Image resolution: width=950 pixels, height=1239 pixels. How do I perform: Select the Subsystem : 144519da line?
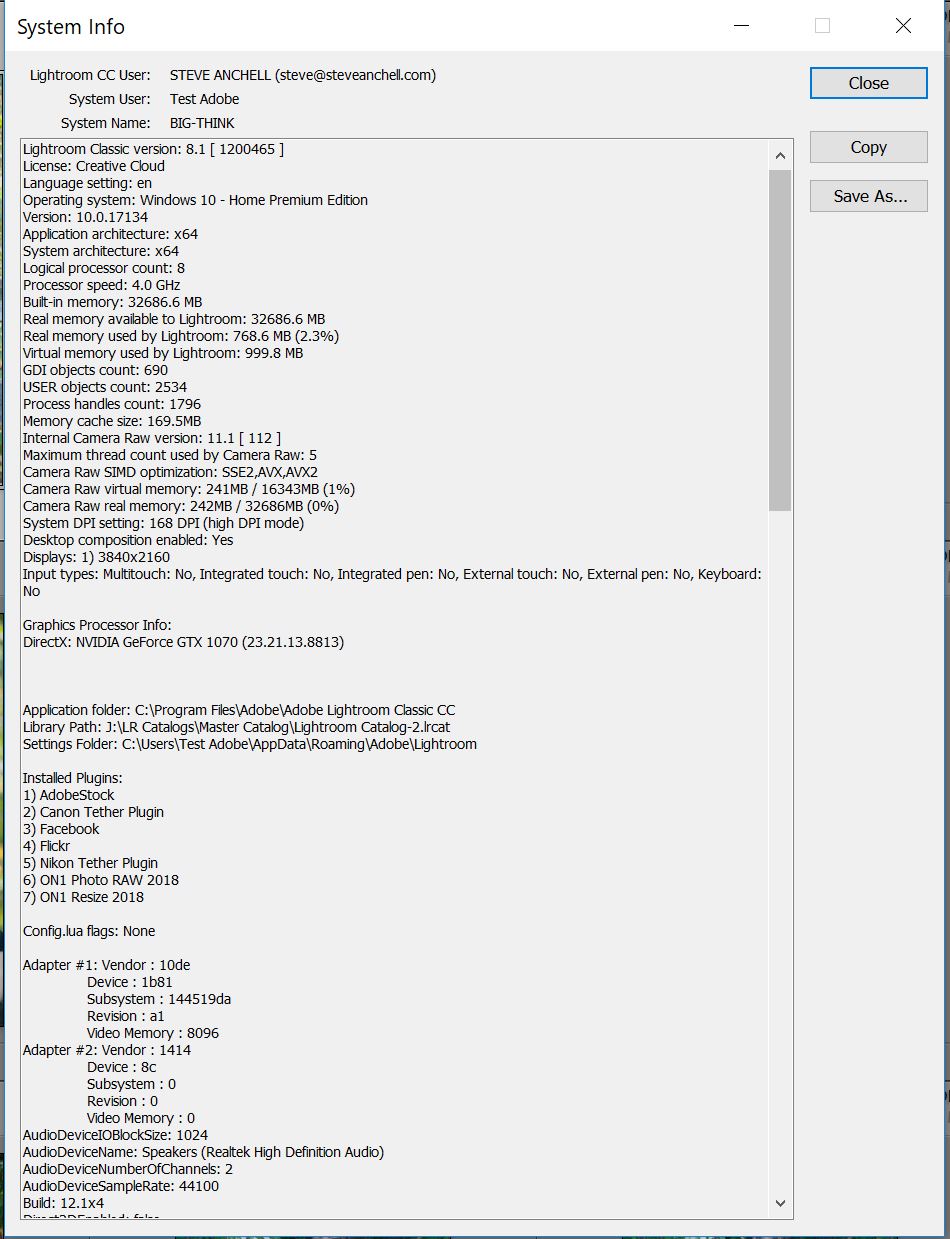pyautogui.click(x=159, y=999)
